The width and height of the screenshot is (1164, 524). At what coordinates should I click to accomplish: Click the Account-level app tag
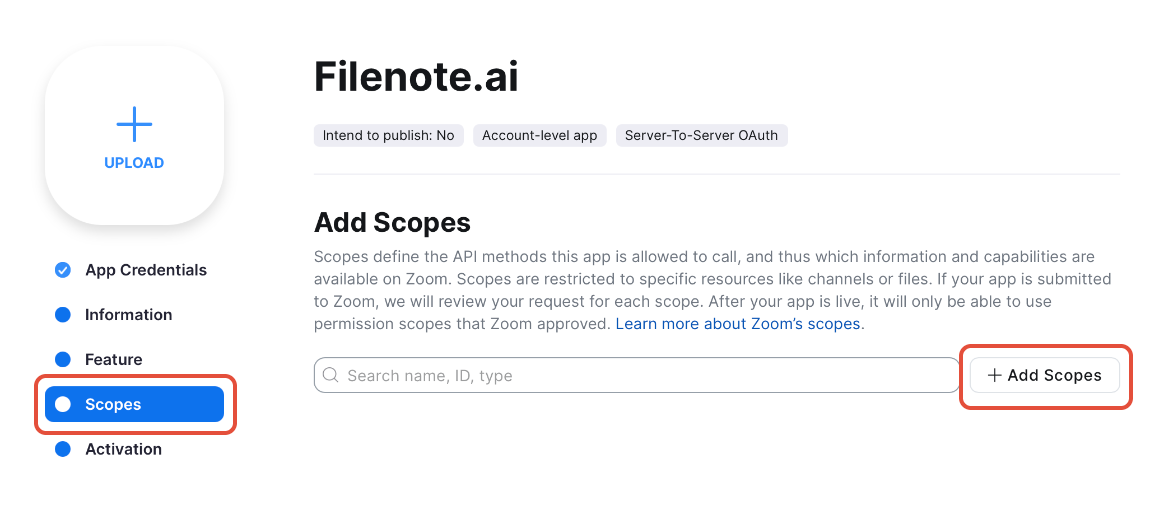[540, 136]
